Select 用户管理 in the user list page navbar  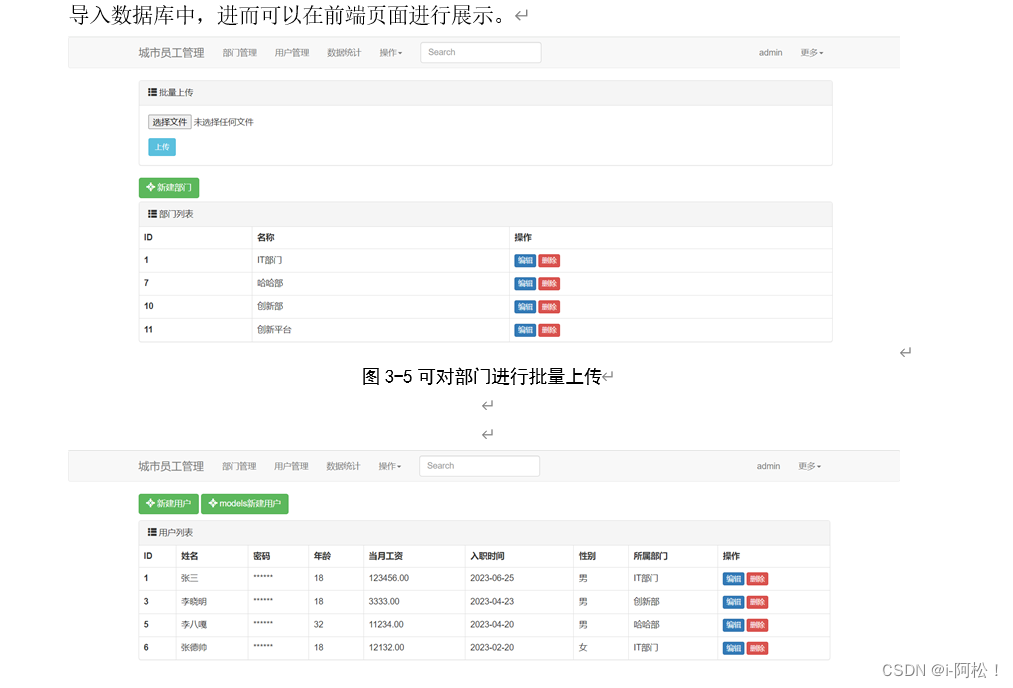click(291, 466)
